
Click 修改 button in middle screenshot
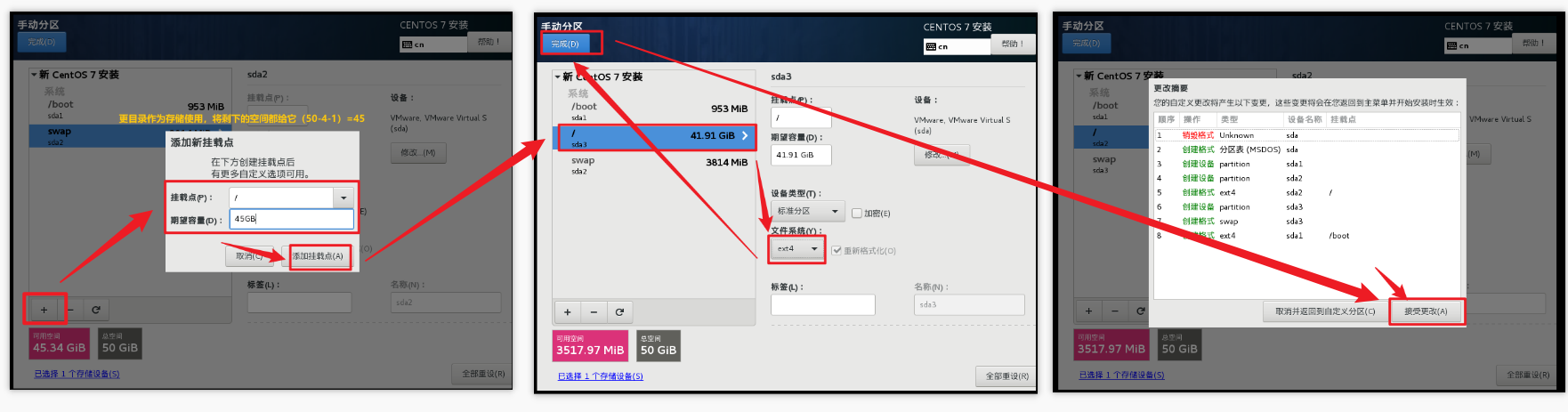[942, 155]
